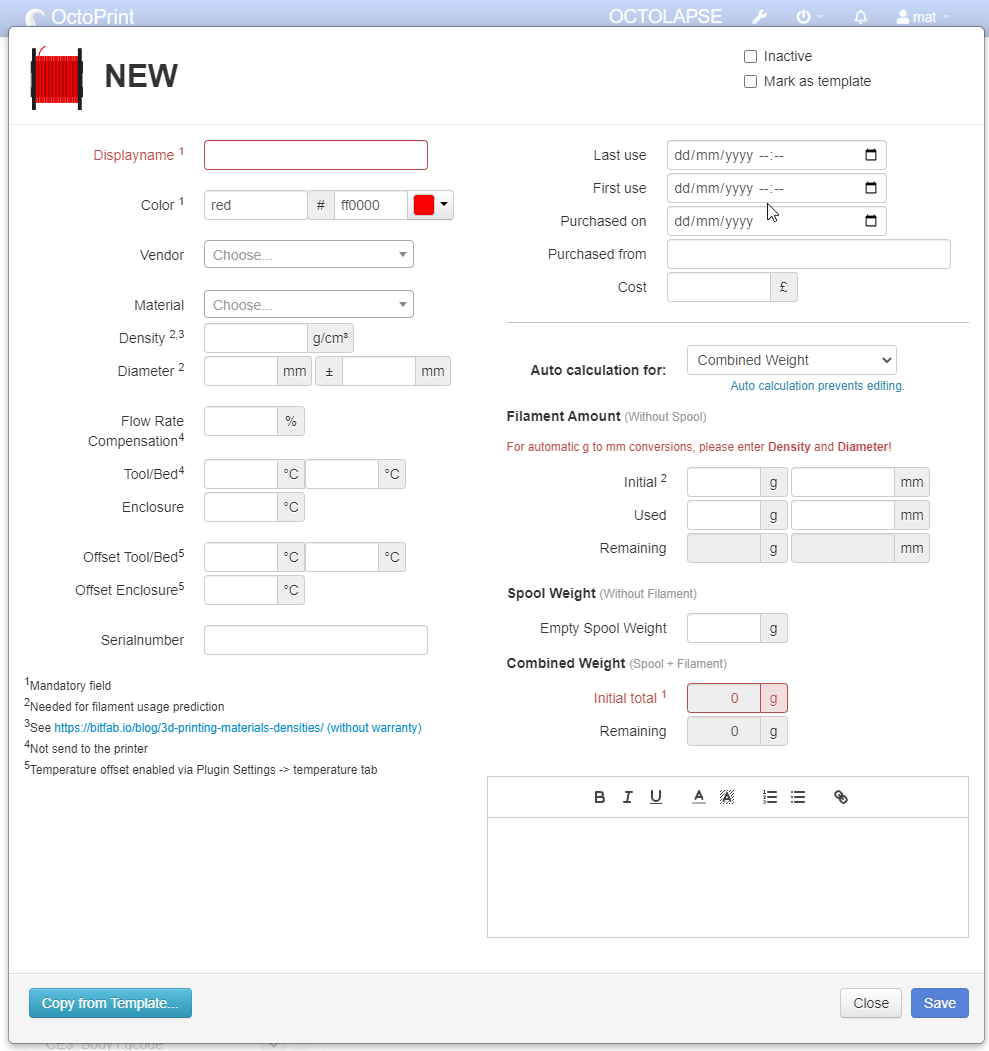989x1051 pixels.
Task: Open the OCTOLAPSE tab
Action: pyautogui.click(x=665, y=17)
